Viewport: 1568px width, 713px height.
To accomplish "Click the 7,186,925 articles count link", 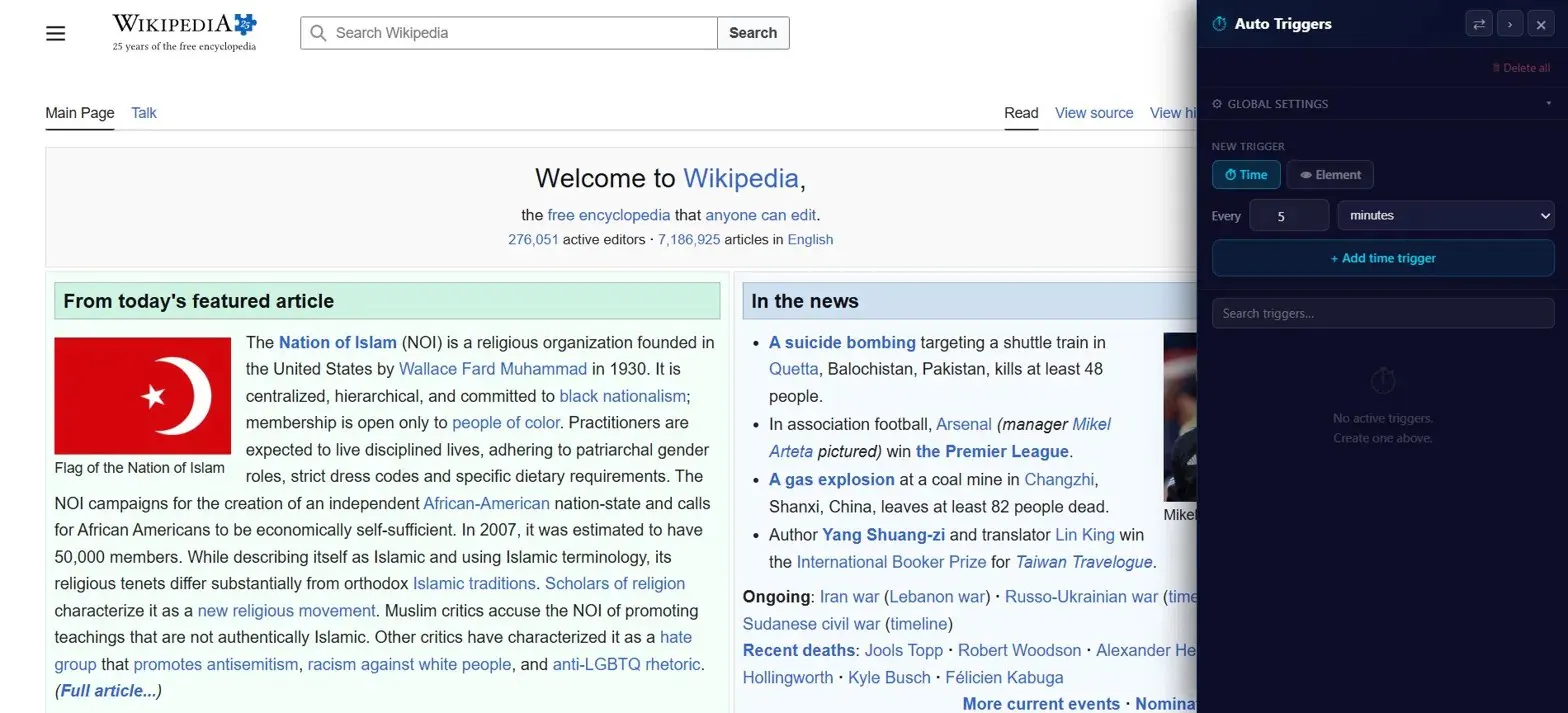I will (689, 240).
